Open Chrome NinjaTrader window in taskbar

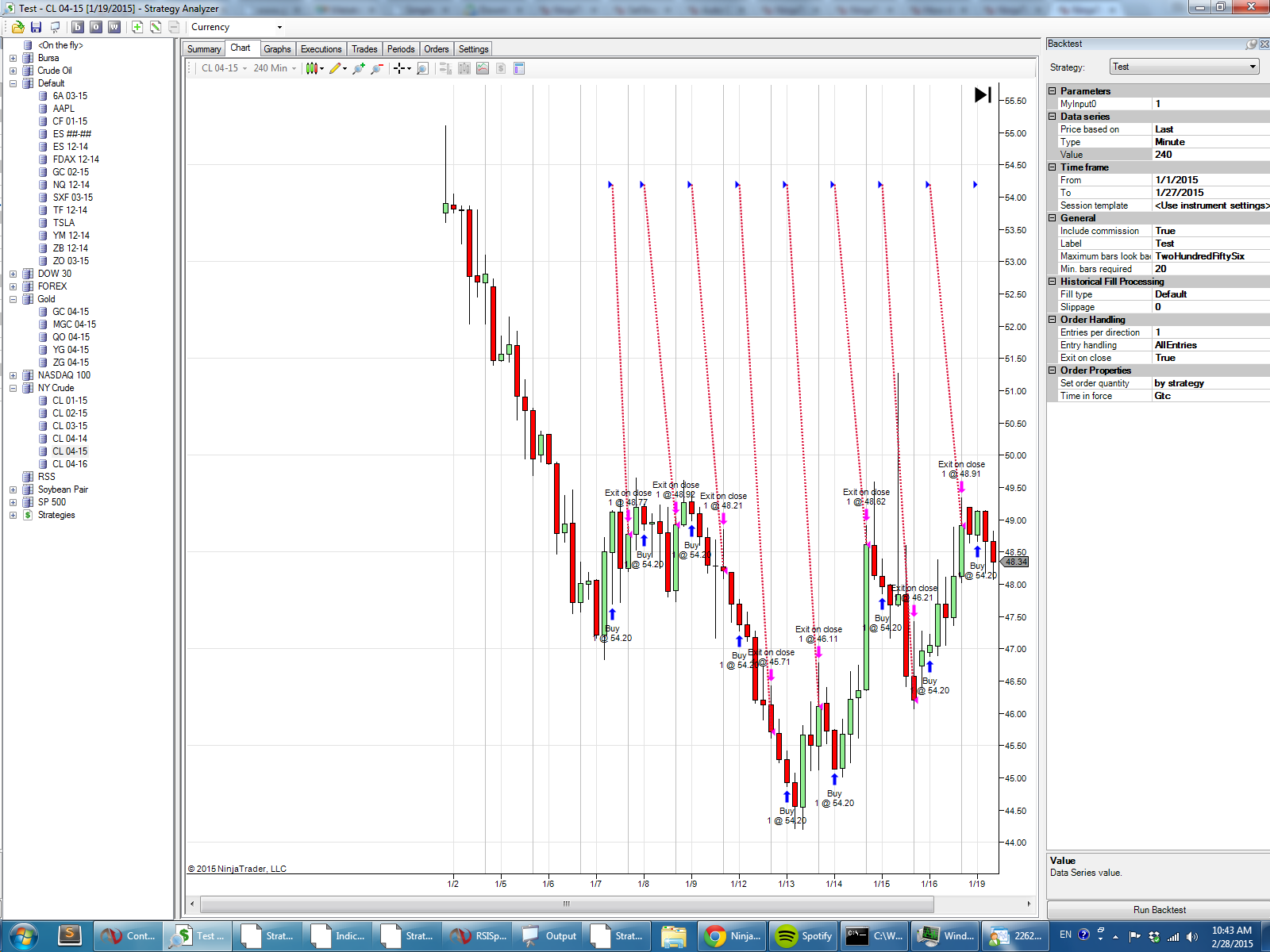click(x=733, y=936)
